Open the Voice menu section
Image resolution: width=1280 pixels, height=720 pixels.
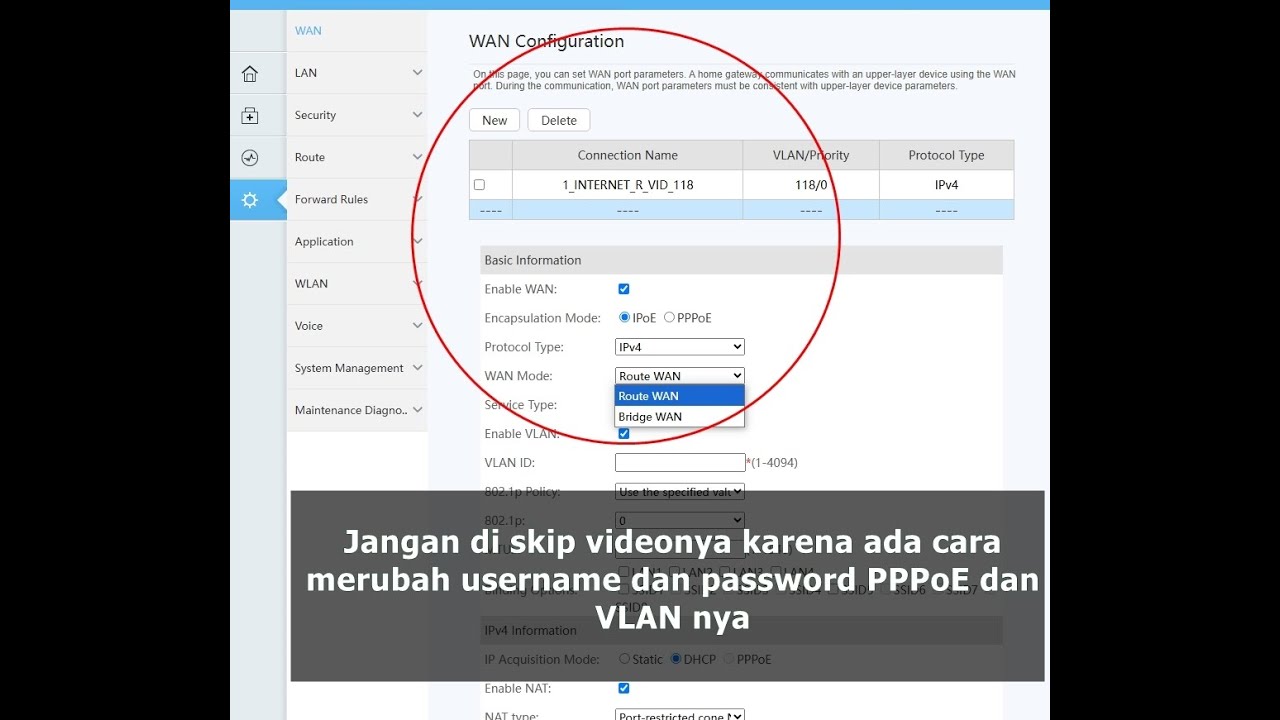357,325
